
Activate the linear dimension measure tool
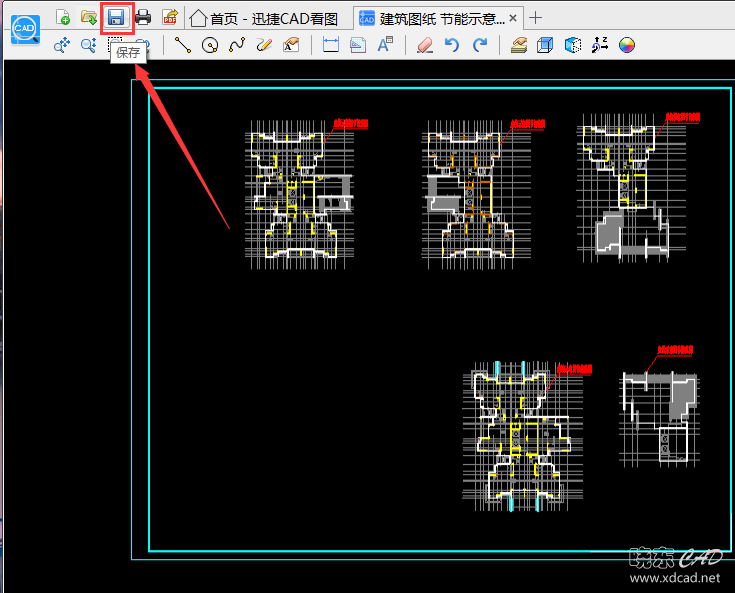331,45
